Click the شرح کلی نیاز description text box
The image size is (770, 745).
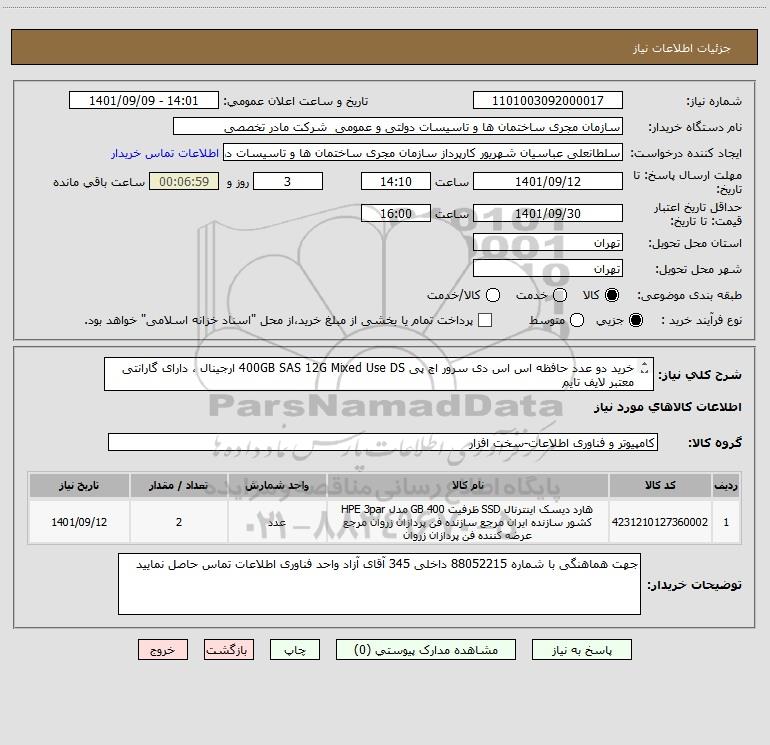tap(379, 374)
